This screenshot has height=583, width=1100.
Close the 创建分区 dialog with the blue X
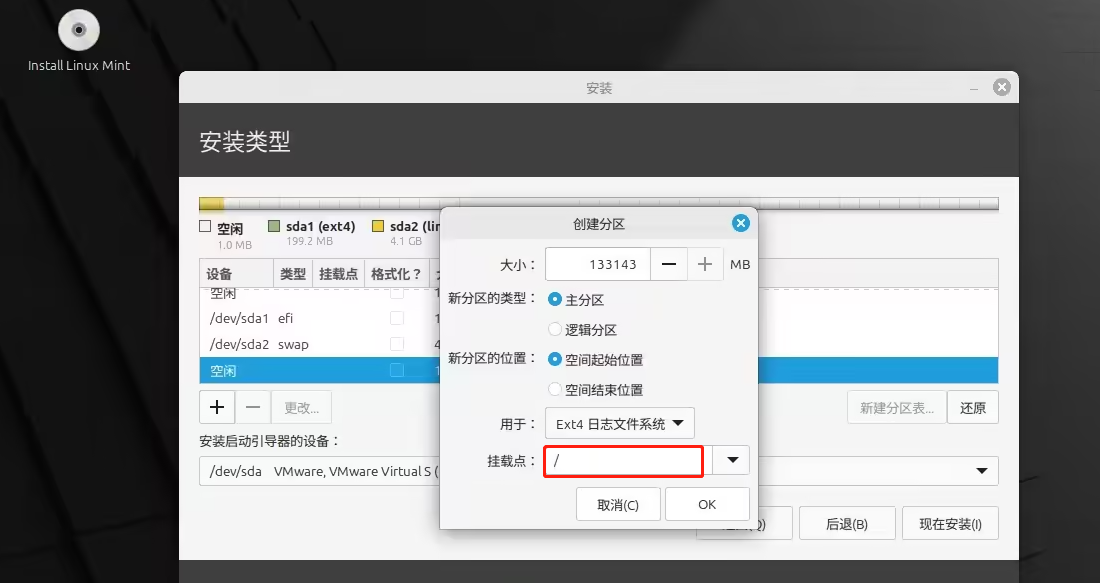pyautogui.click(x=740, y=223)
